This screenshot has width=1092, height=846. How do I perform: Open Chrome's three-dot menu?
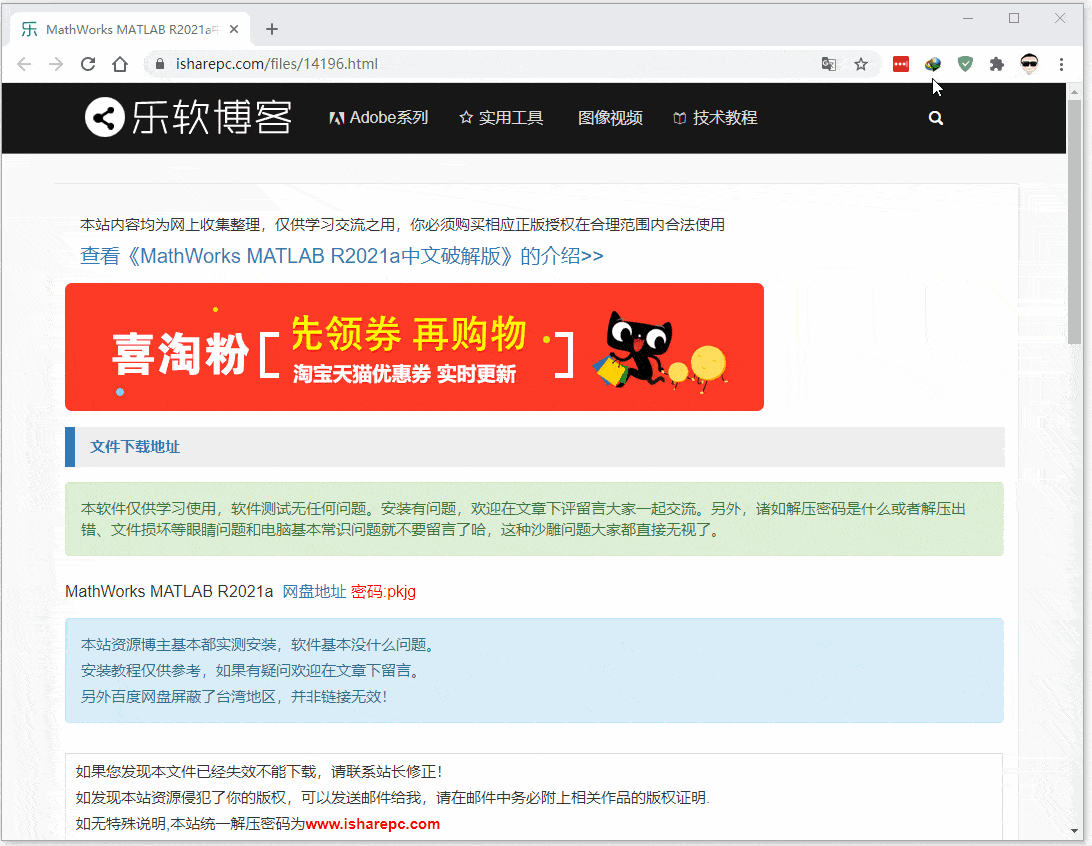click(x=1061, y=64)
